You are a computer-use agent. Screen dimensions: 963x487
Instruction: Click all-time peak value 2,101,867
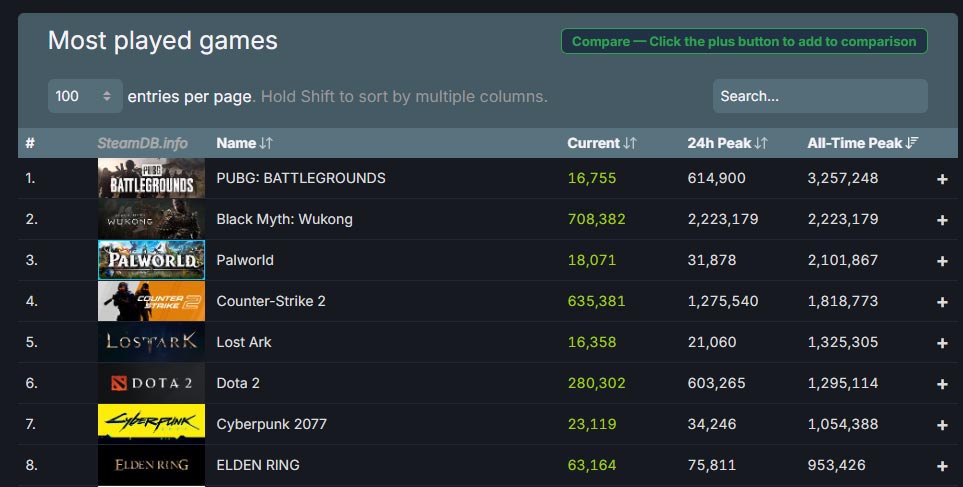pyautogui.click(x=843, y=260)
